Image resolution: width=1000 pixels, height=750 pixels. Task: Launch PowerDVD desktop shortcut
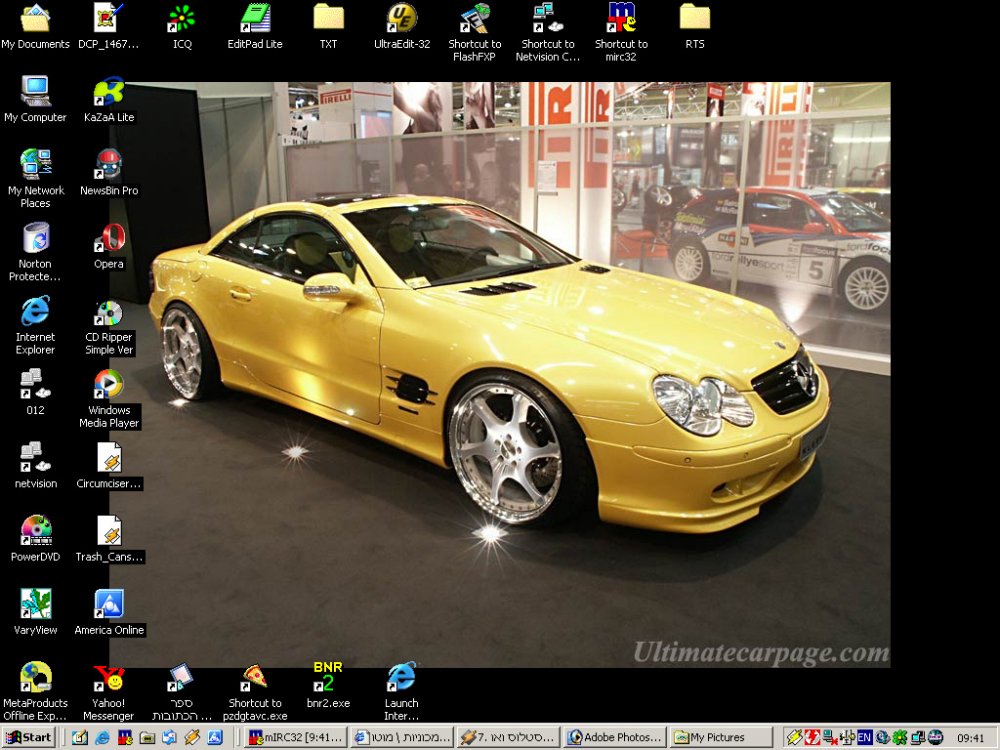[x=35, y=540]
